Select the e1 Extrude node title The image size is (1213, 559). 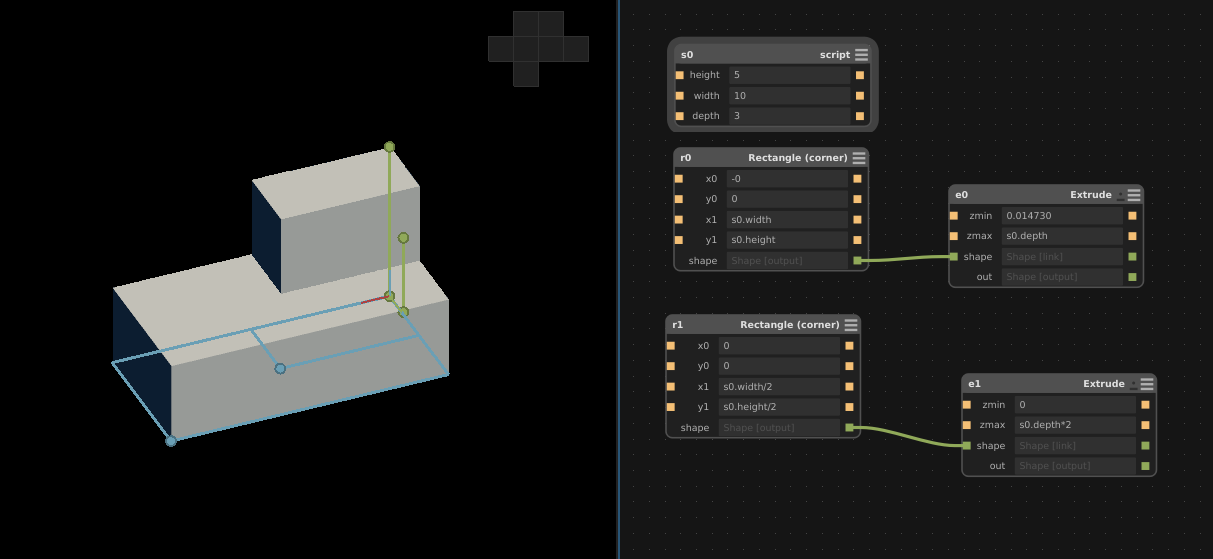coord(1104,384)
